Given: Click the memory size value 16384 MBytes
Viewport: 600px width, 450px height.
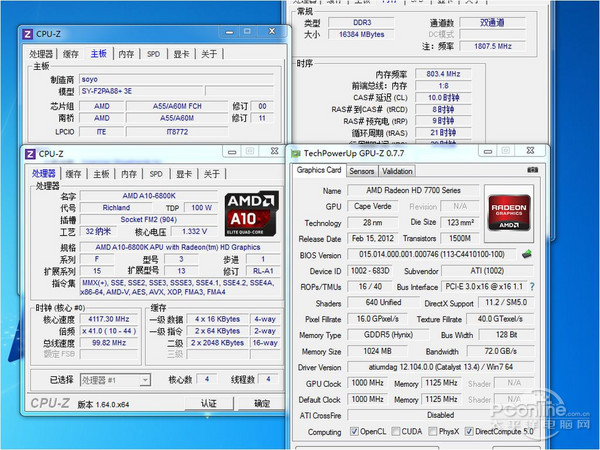Looking at the screenshot, I should tap(361, 34).
